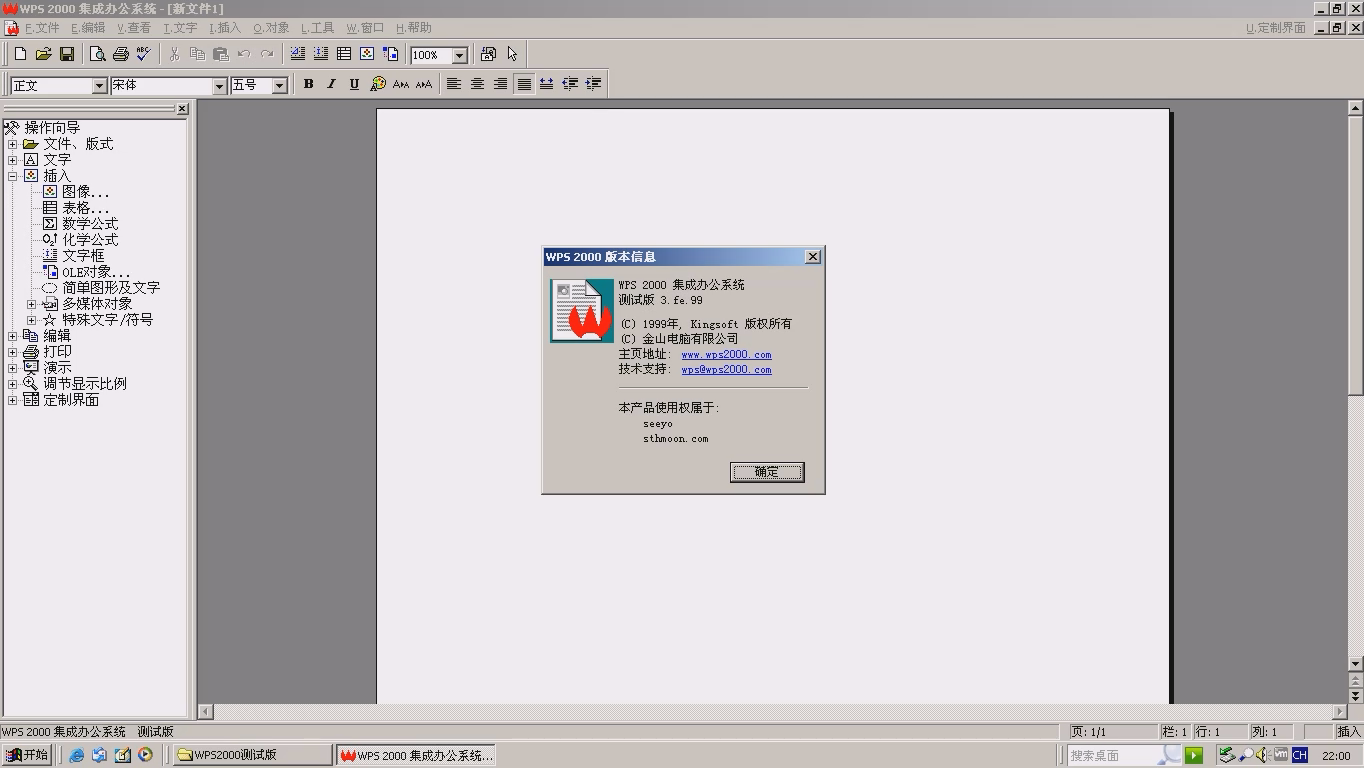The width and height of the screenshot is (1364, 768).
Task: Click the volume speaker tray icon
Action: [1262, 755]
